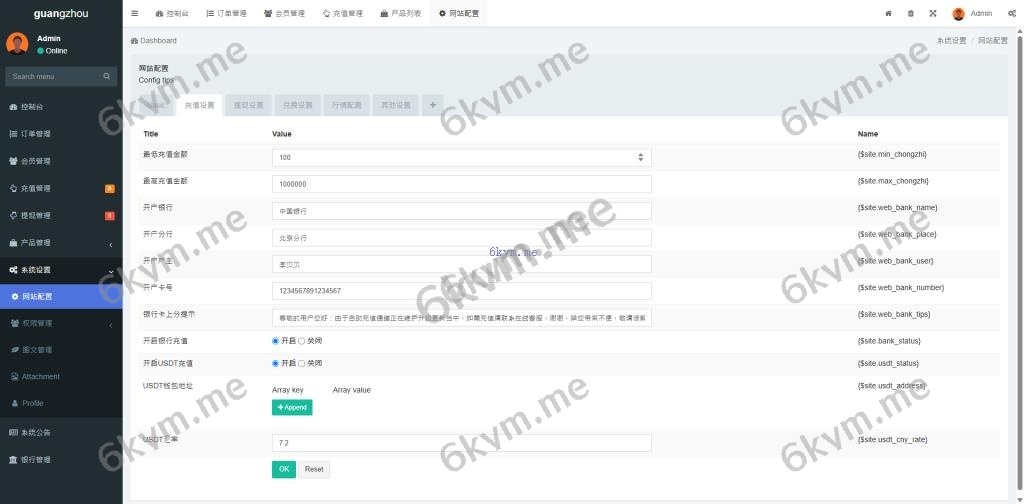This screenshot has width=1024, height=504.
Task: Focus the 最低充值金额 input showing 100
Action: tap(462, 157)
